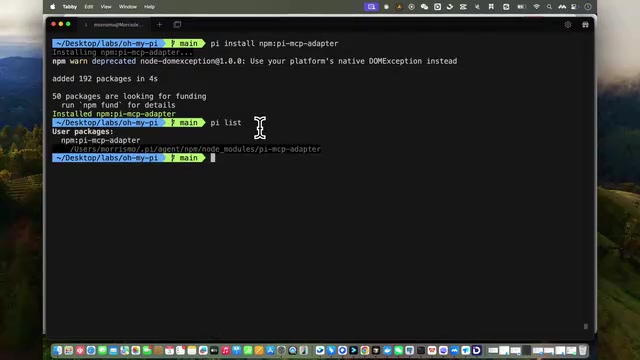This screenshot has height=360, width=640.
Task: Launch Safari from the Dock
Action: coord(91,350)
